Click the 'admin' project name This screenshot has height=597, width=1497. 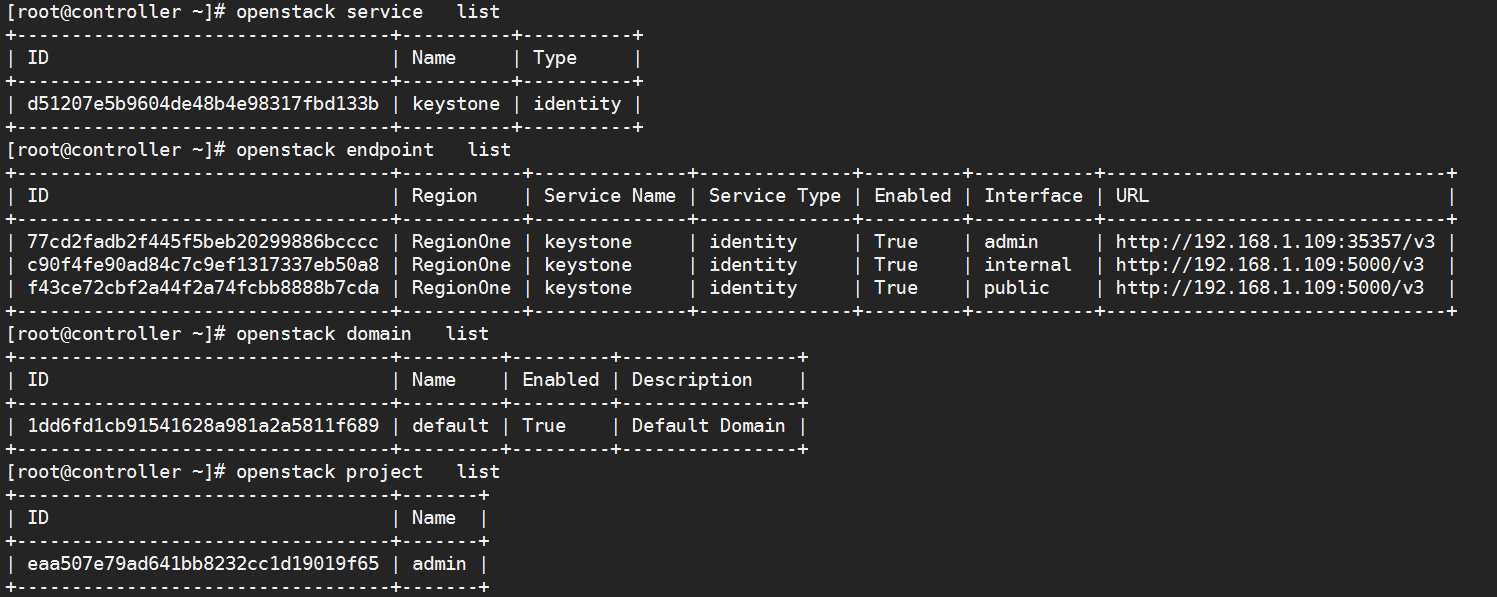click(439, 564)
